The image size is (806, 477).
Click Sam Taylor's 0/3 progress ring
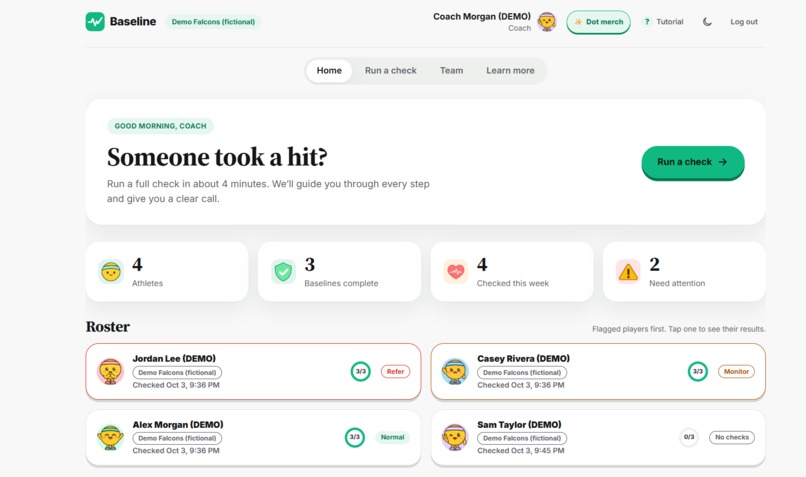click(689, 437)
